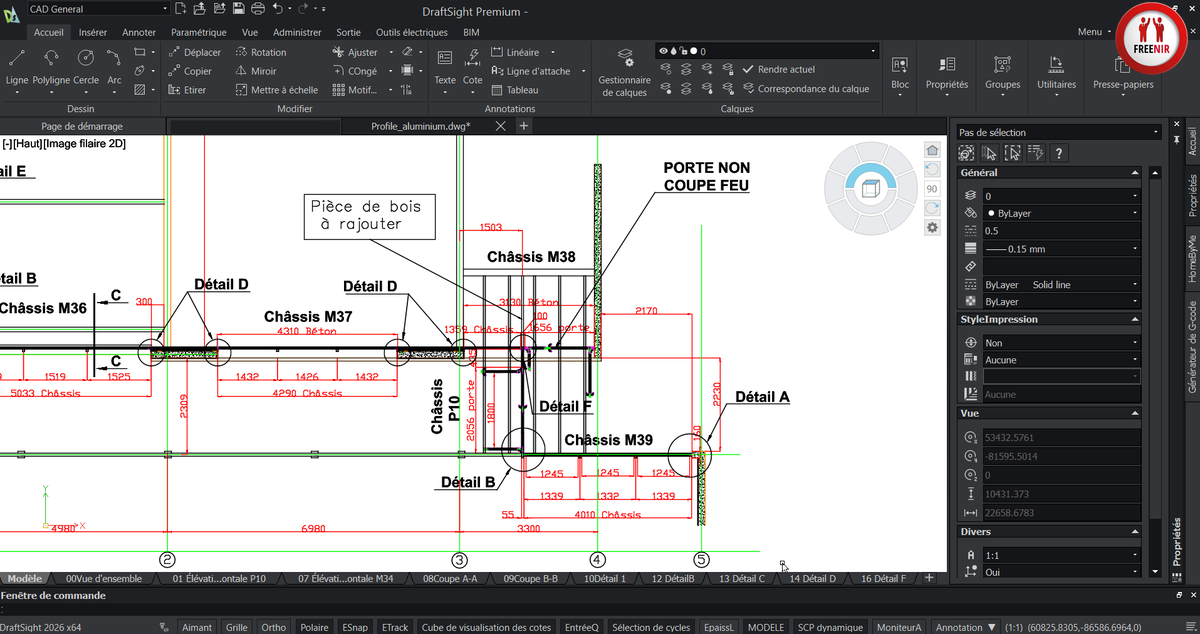Viewport: 1200px width, 634px height.
Task: Click the print icon in quick access toolbar
Action: coord(257,9)
